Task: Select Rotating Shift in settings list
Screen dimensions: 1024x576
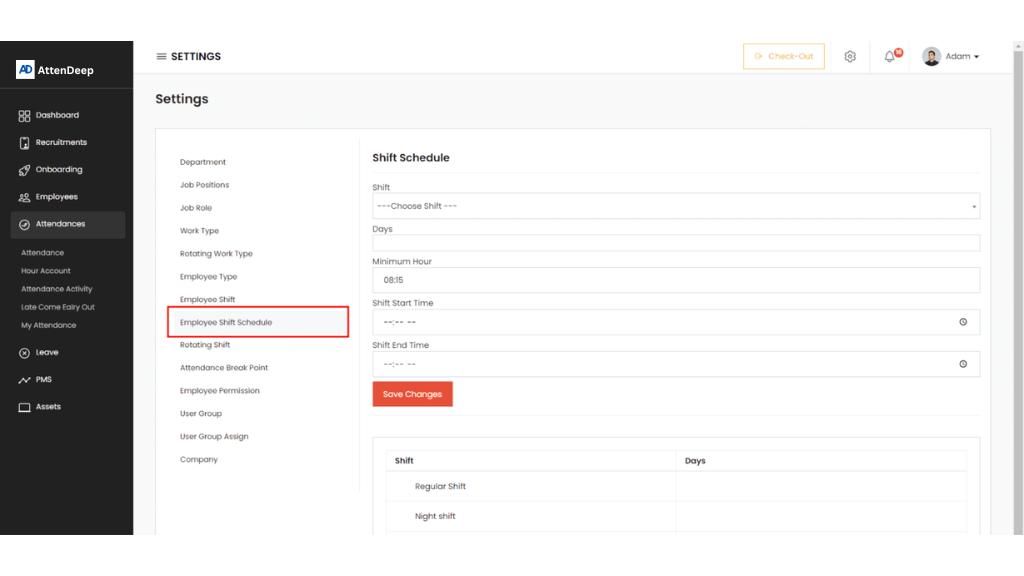Action: (x=205, y=345)
